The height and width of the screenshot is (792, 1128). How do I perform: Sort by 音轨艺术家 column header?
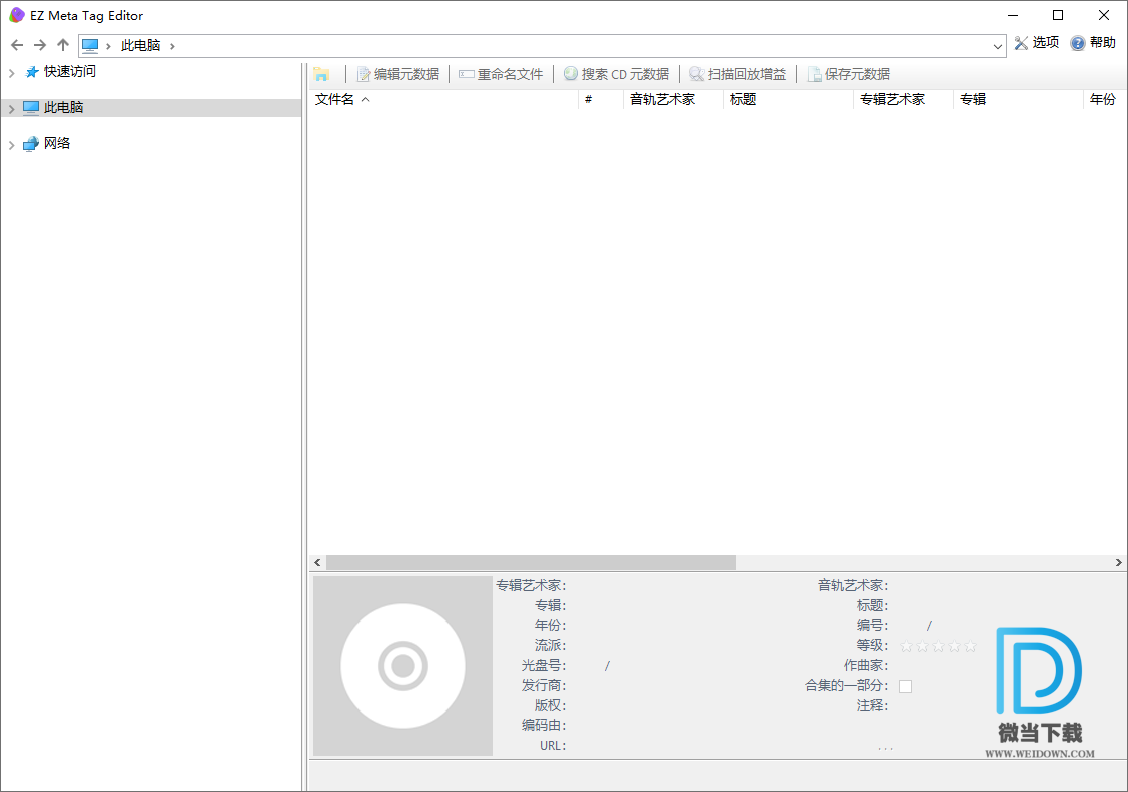pos(673,99)
